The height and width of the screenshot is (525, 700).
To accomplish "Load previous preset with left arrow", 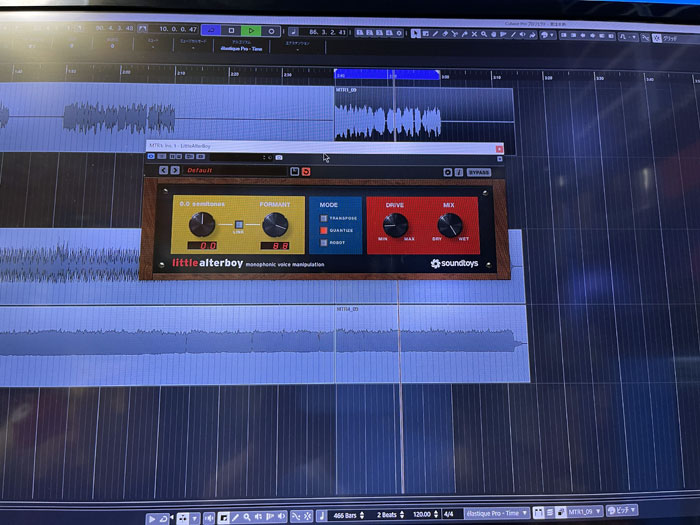I will coord(163,170).
